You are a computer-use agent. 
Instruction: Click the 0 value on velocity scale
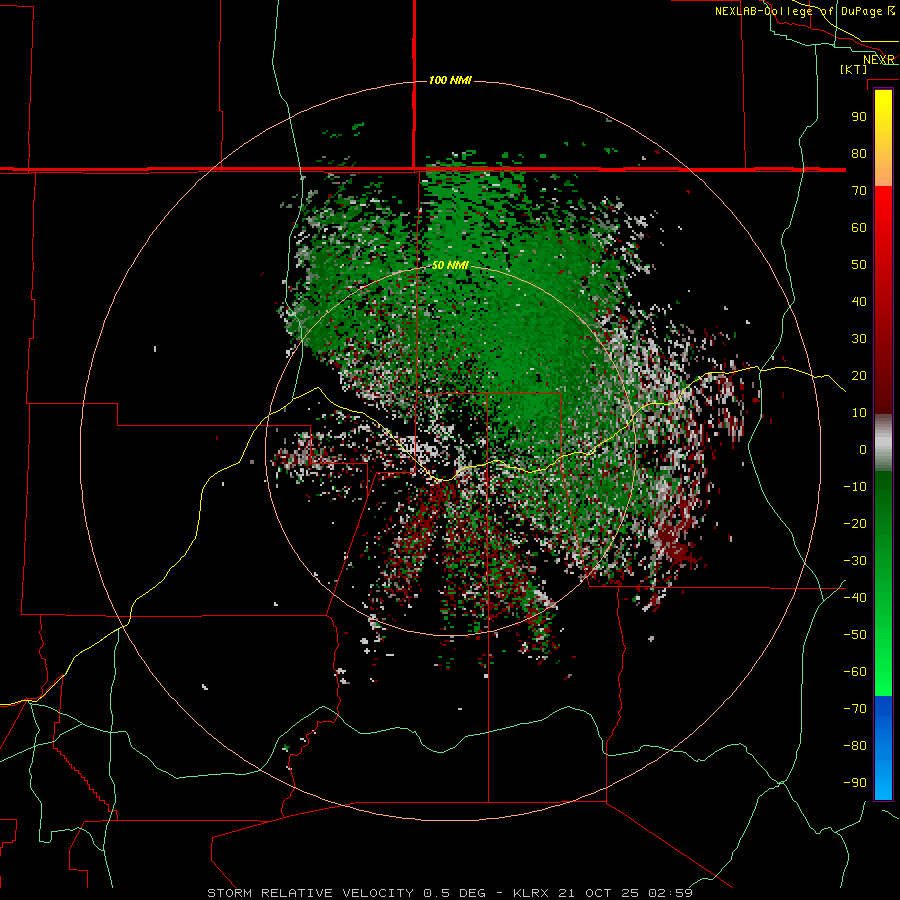pyautogui.click(x=863, y=449)
